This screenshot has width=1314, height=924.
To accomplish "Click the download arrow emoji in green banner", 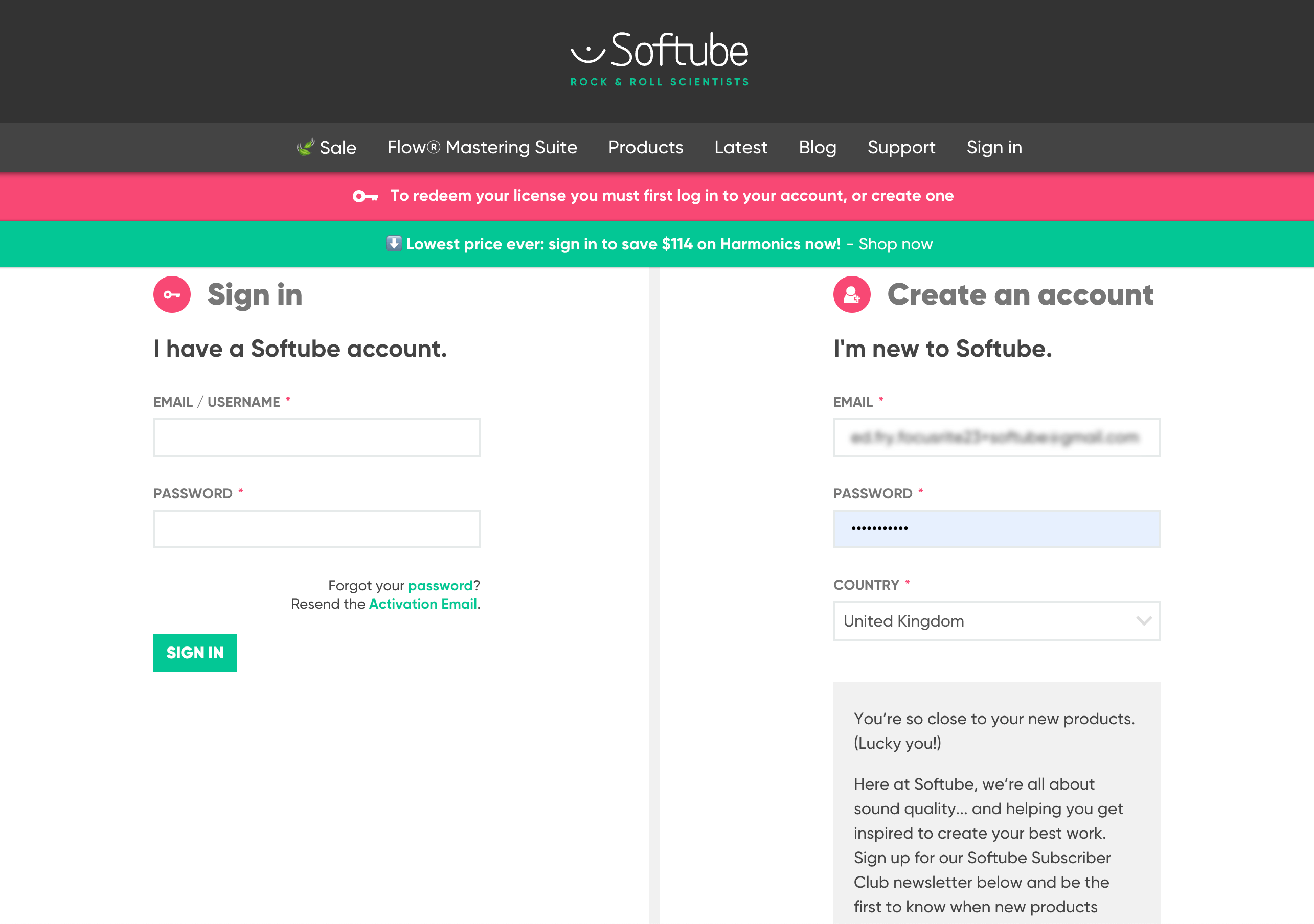I will click(394, 243).
